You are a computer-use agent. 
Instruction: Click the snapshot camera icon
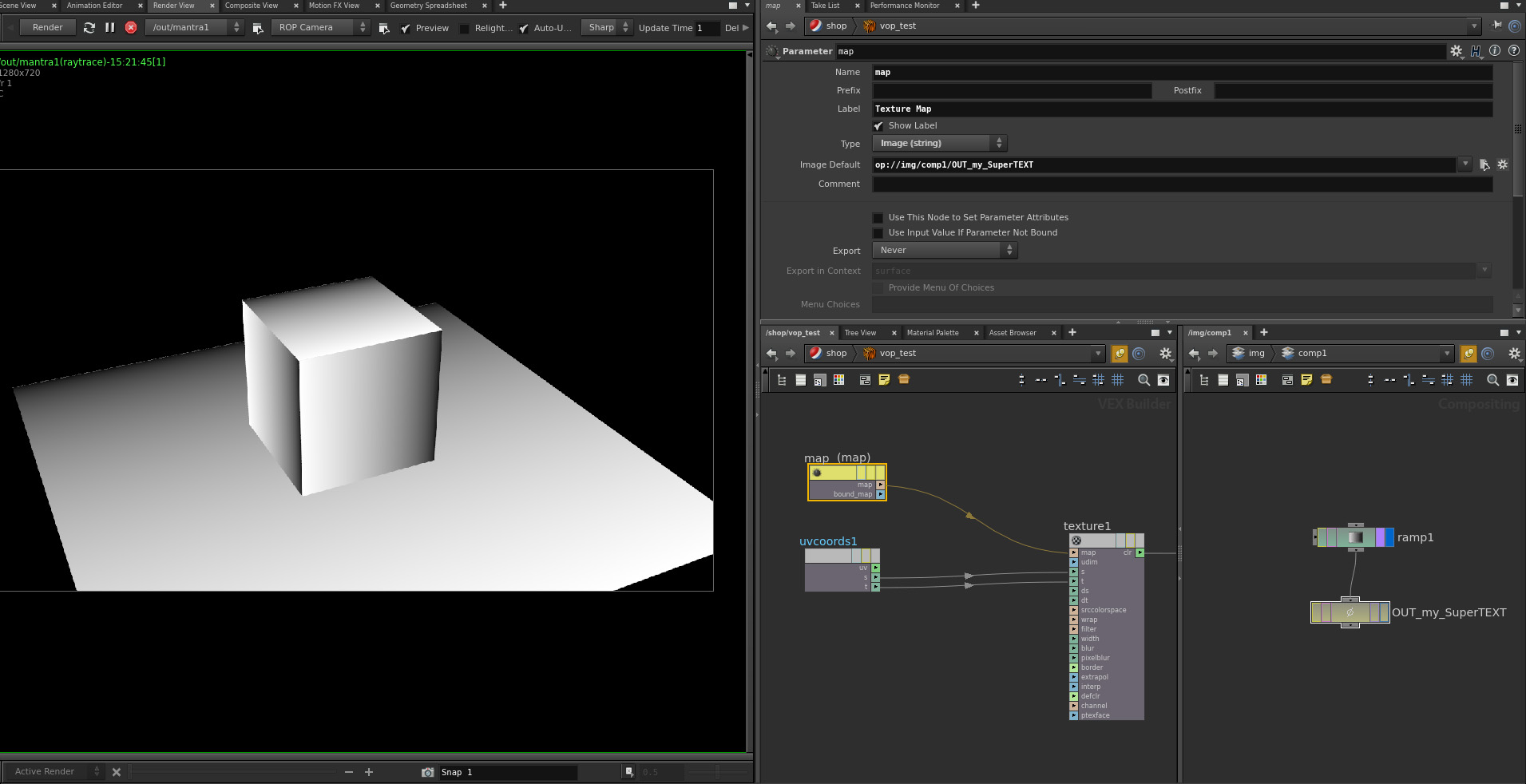pos(427,772)
